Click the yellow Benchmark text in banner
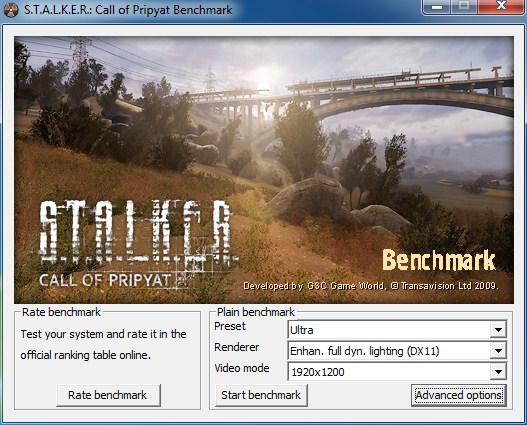 439,260
